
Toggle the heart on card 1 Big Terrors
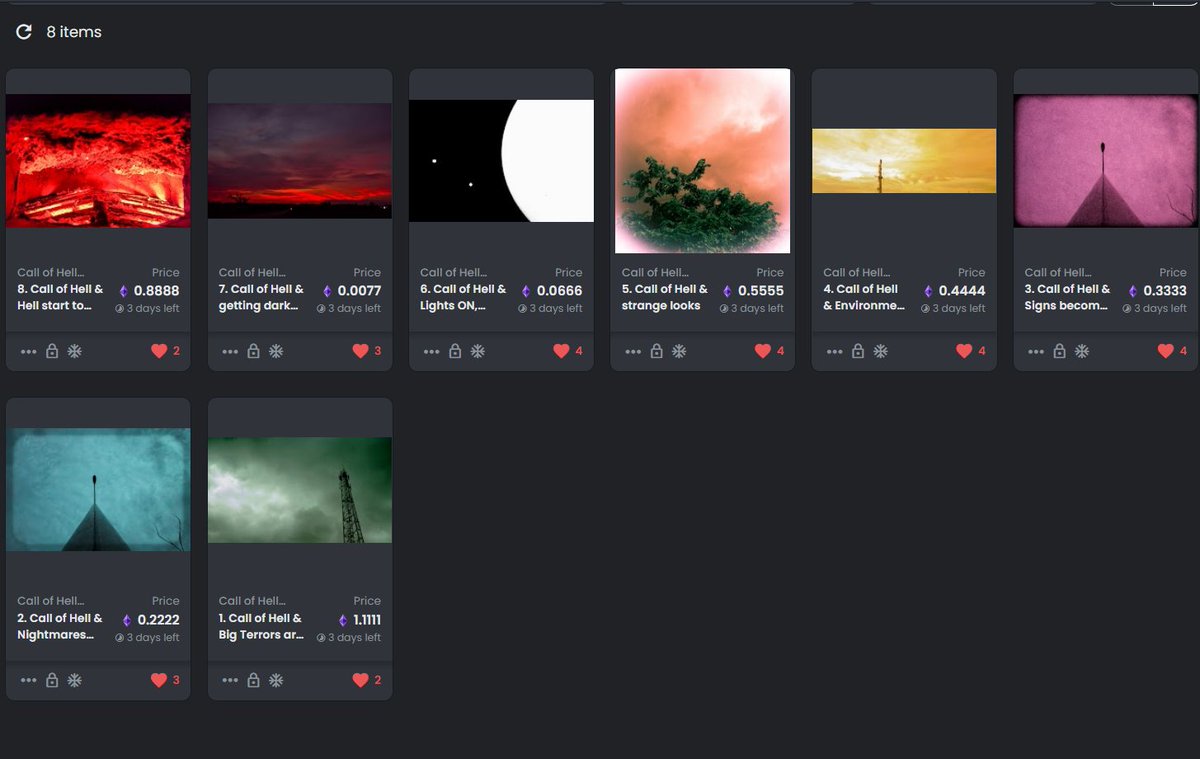(360, 680)
